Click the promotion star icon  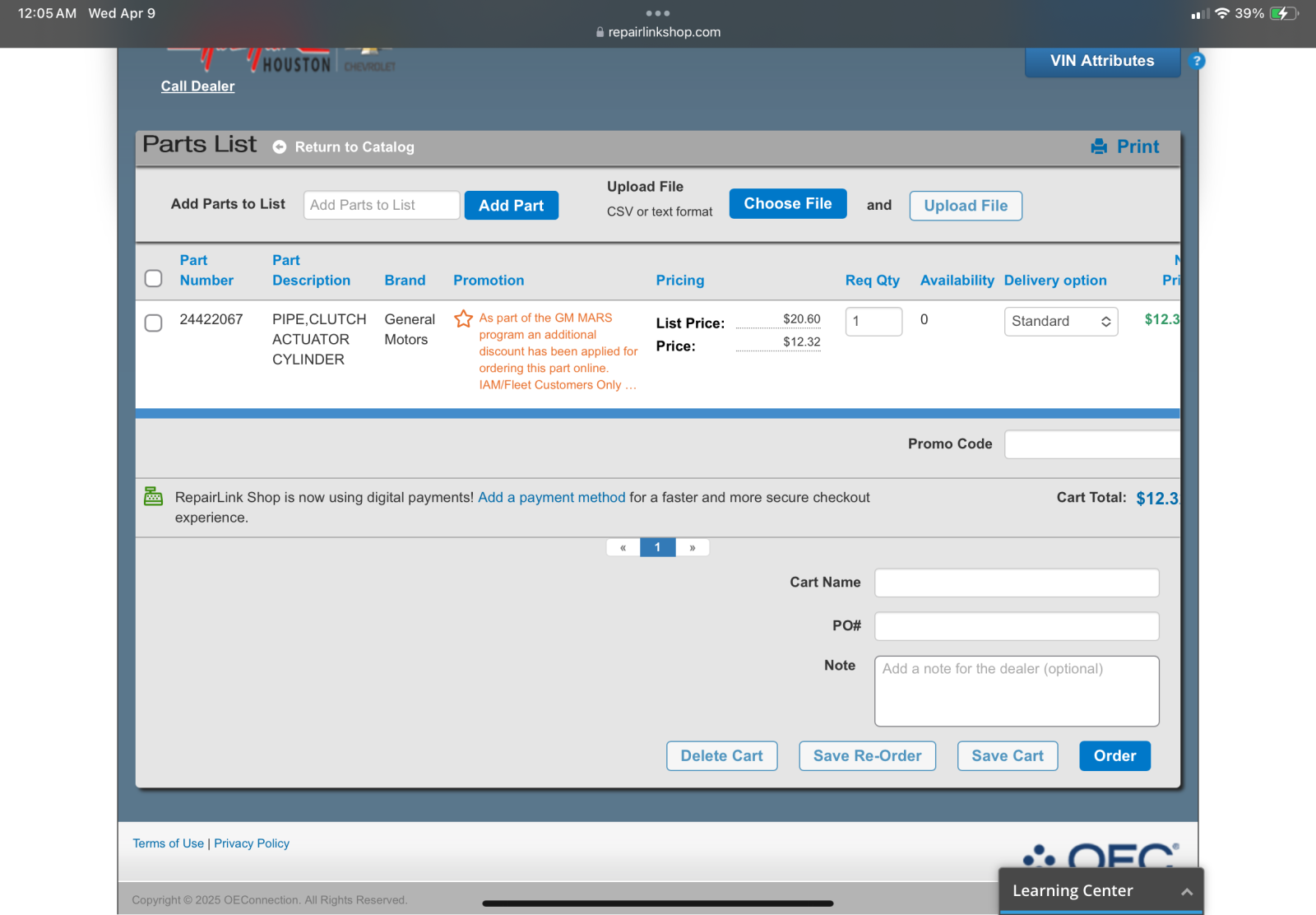463,318
